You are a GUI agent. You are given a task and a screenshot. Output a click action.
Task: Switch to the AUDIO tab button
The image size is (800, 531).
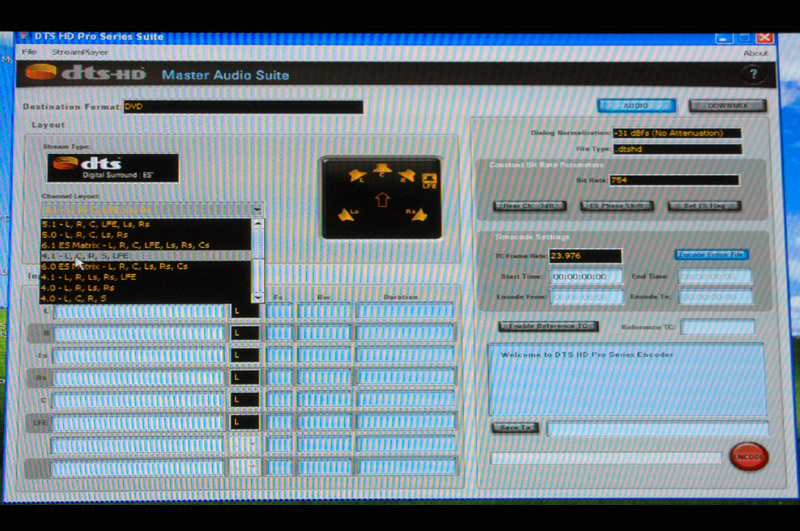pyautogui.click(x=636, y=106)
